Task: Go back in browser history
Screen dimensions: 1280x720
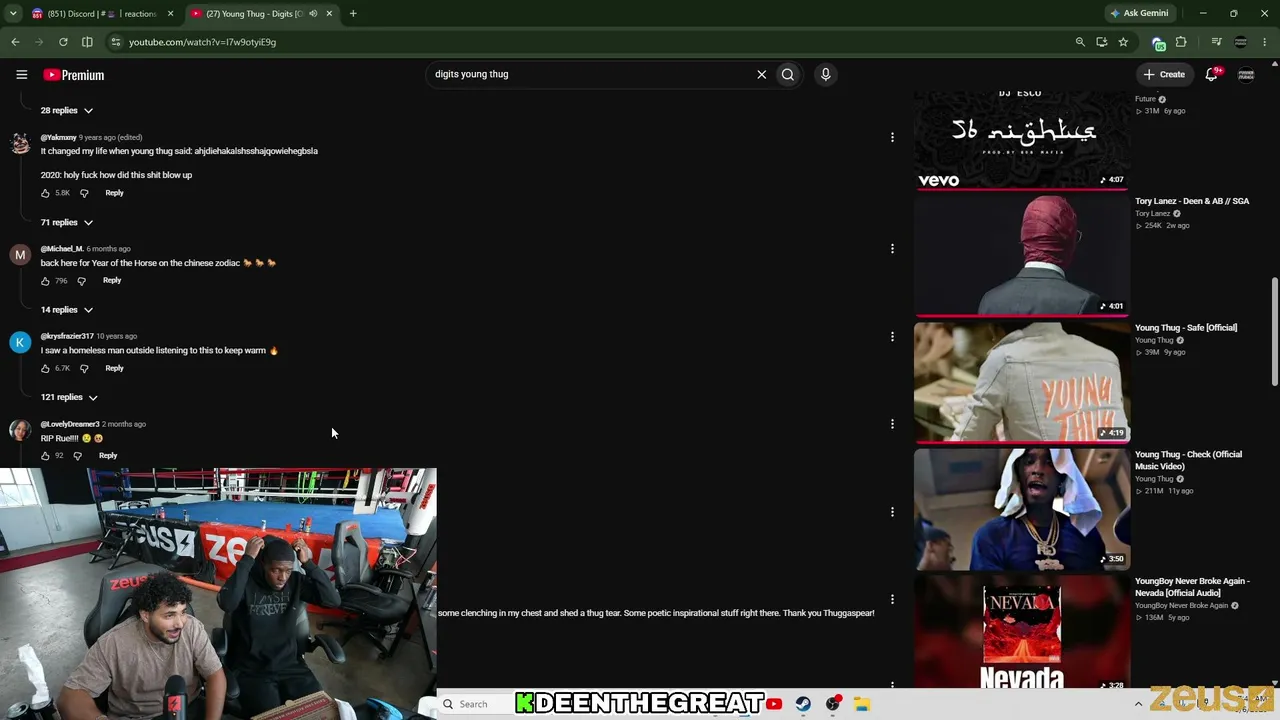Action: pyautogui.click(x=15, y=42)
